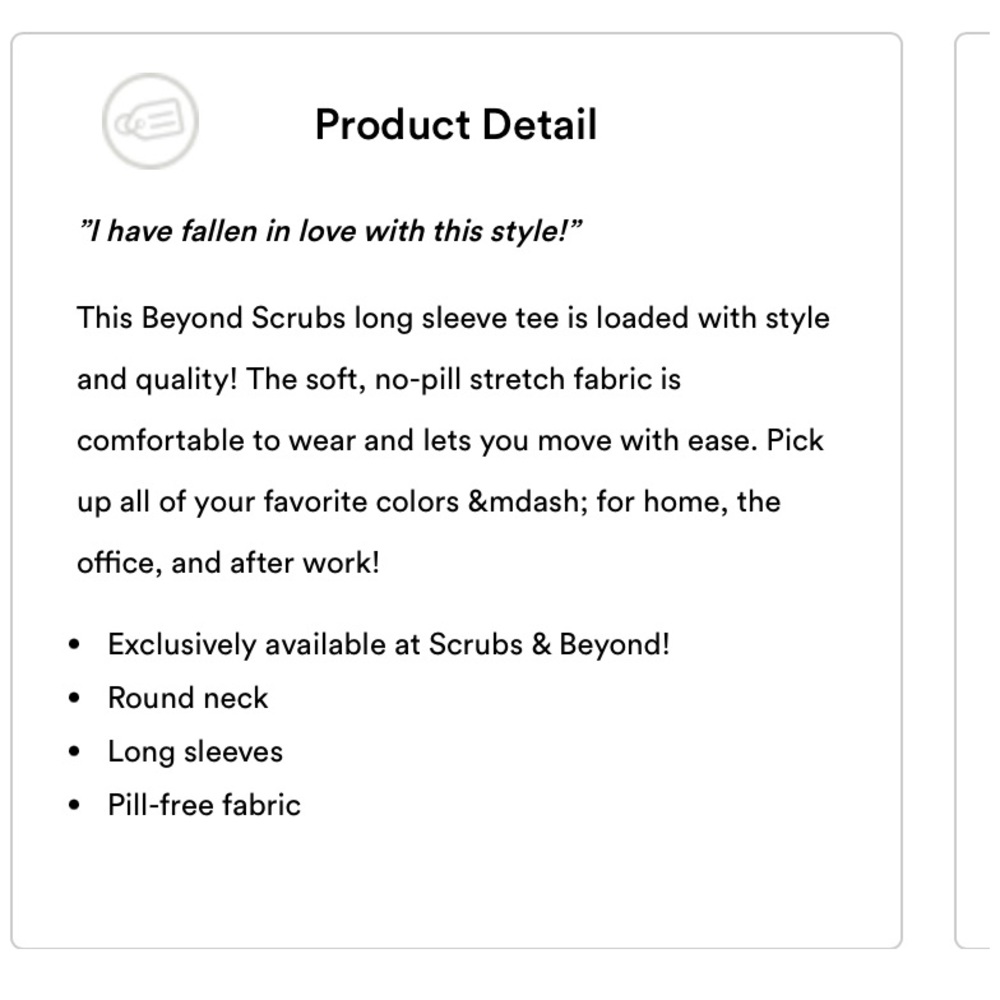Click the "Long sleeves" bullet item
Viewport: 1000px width, 1000px height.
point(195,752)
